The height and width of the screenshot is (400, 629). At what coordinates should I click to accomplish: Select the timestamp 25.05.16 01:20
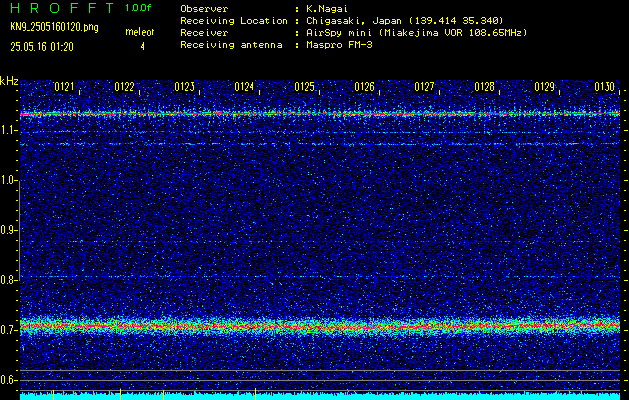pyautogui.click(x=42, y=47)
